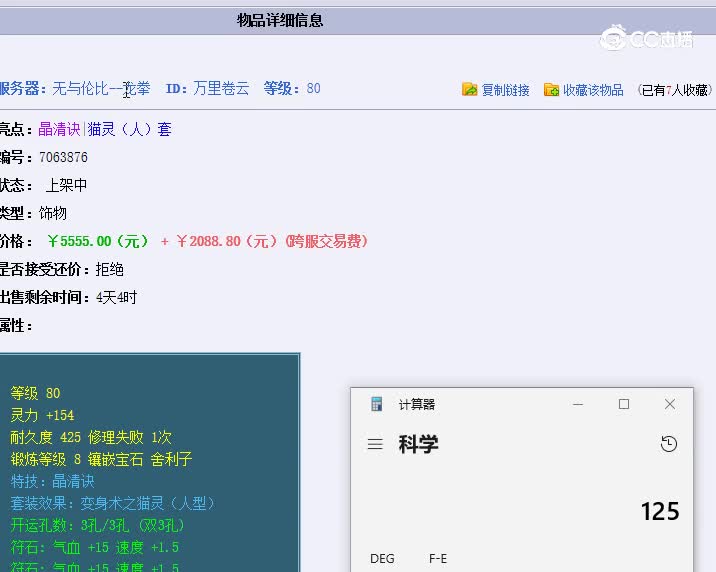Add to favorites with 收藏该物品 link

[593, 90]
